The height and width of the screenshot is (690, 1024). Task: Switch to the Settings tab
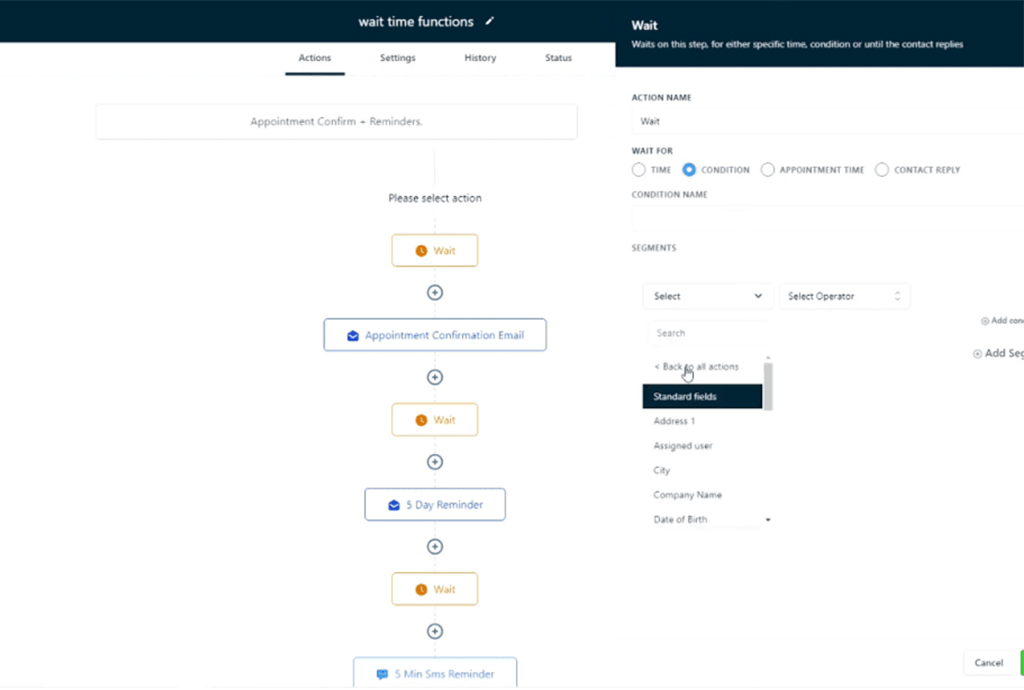(397, 58)
